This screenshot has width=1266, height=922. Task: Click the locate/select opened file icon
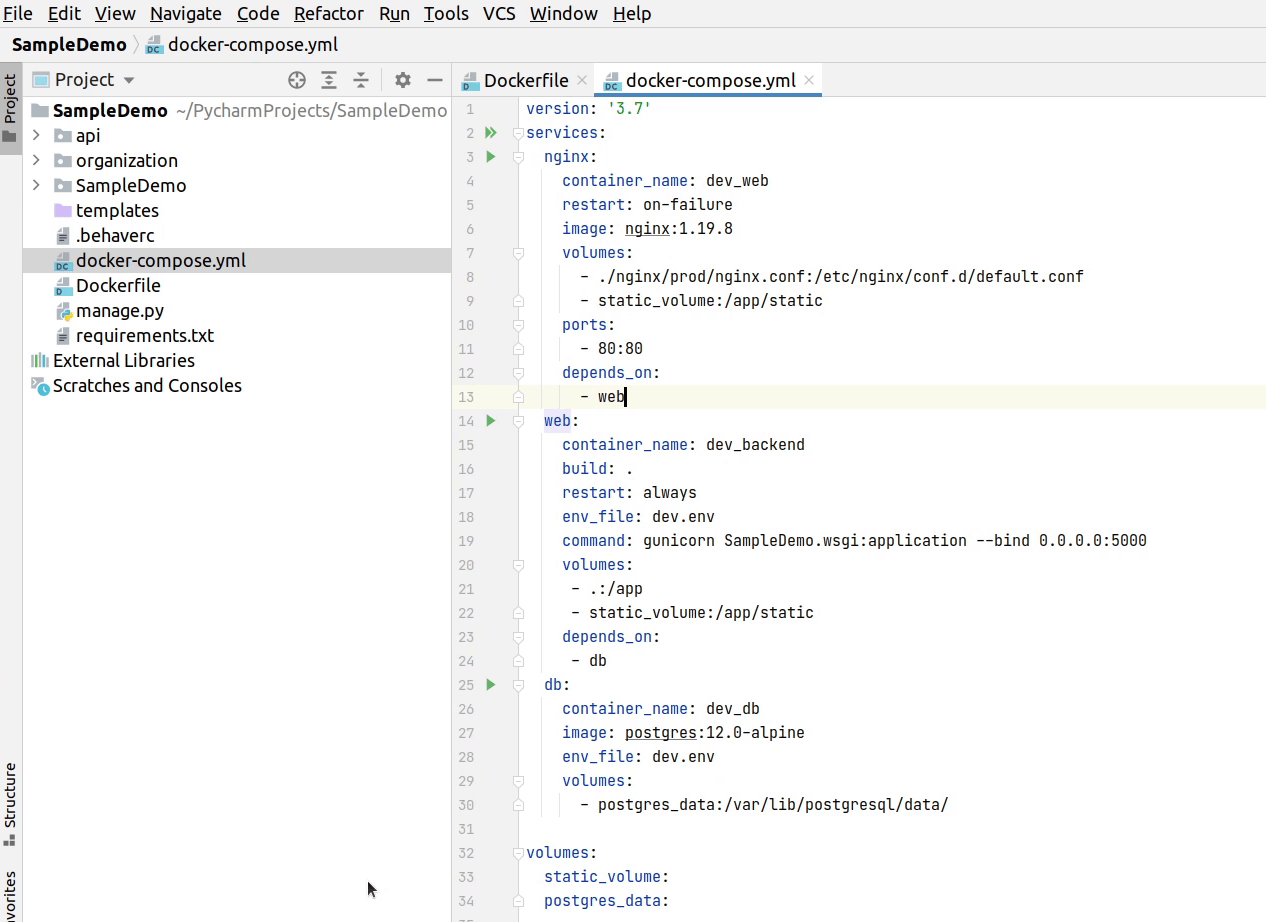297,80
